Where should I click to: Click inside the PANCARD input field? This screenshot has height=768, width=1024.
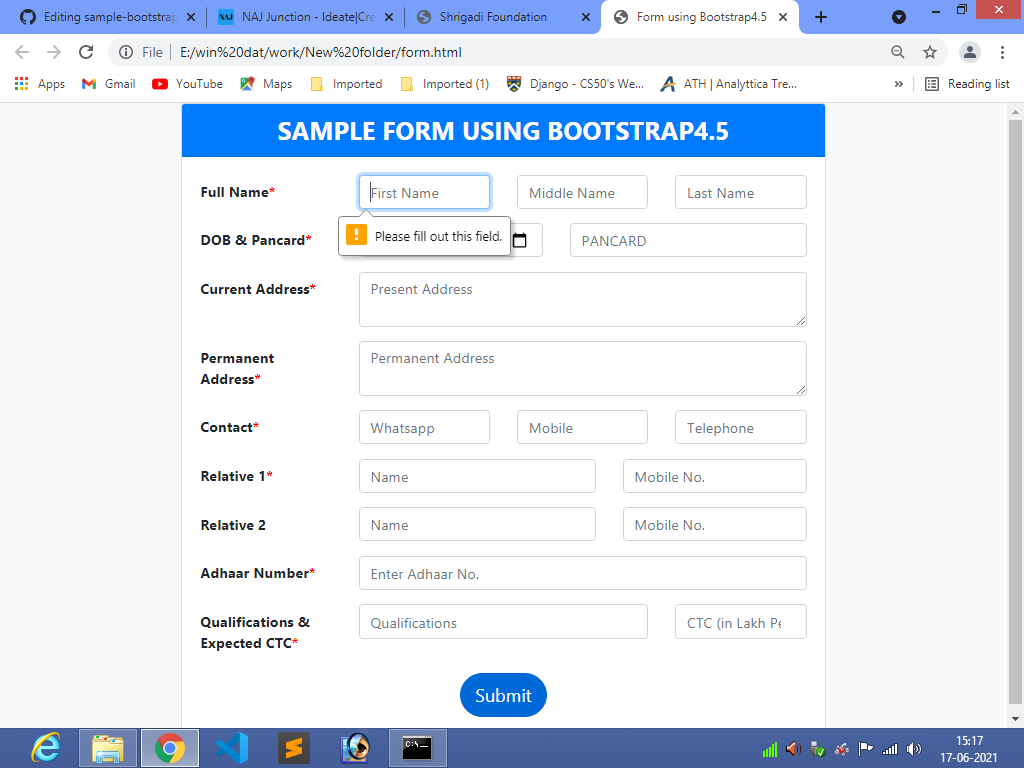(x=687, y=239)
